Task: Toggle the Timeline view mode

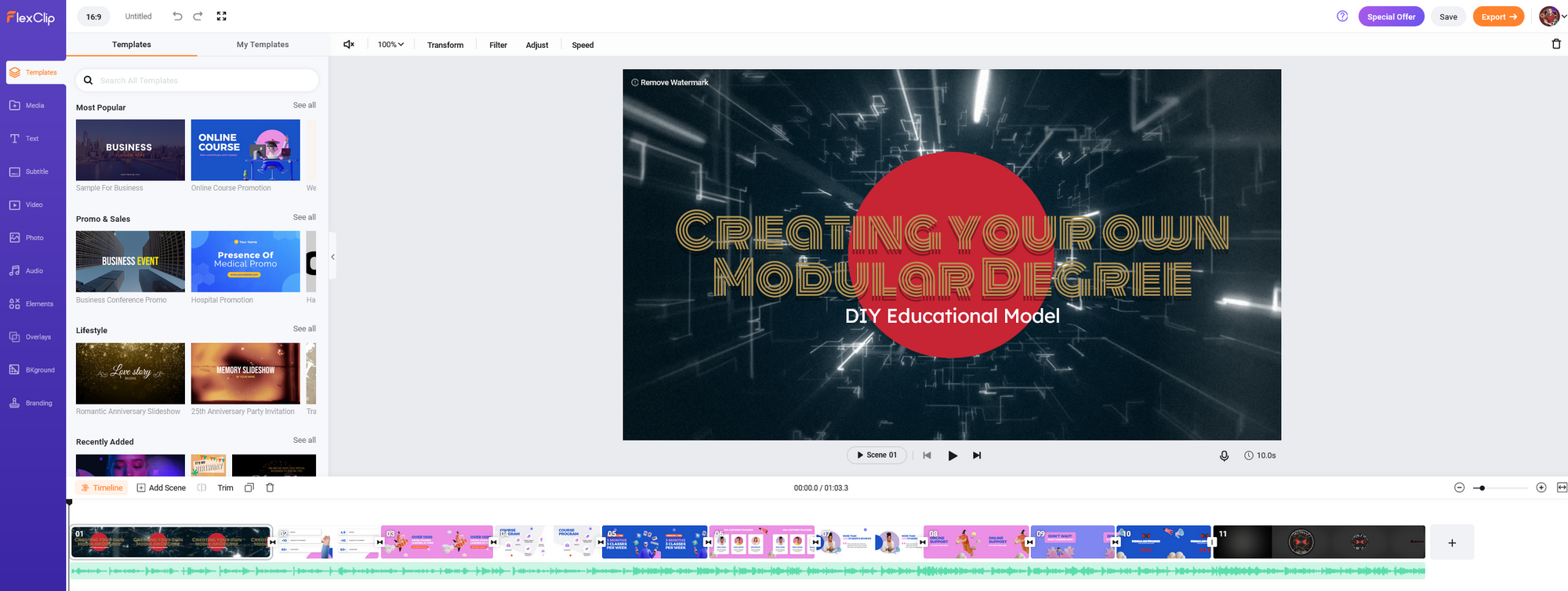Action: click(x=102, y=488)
